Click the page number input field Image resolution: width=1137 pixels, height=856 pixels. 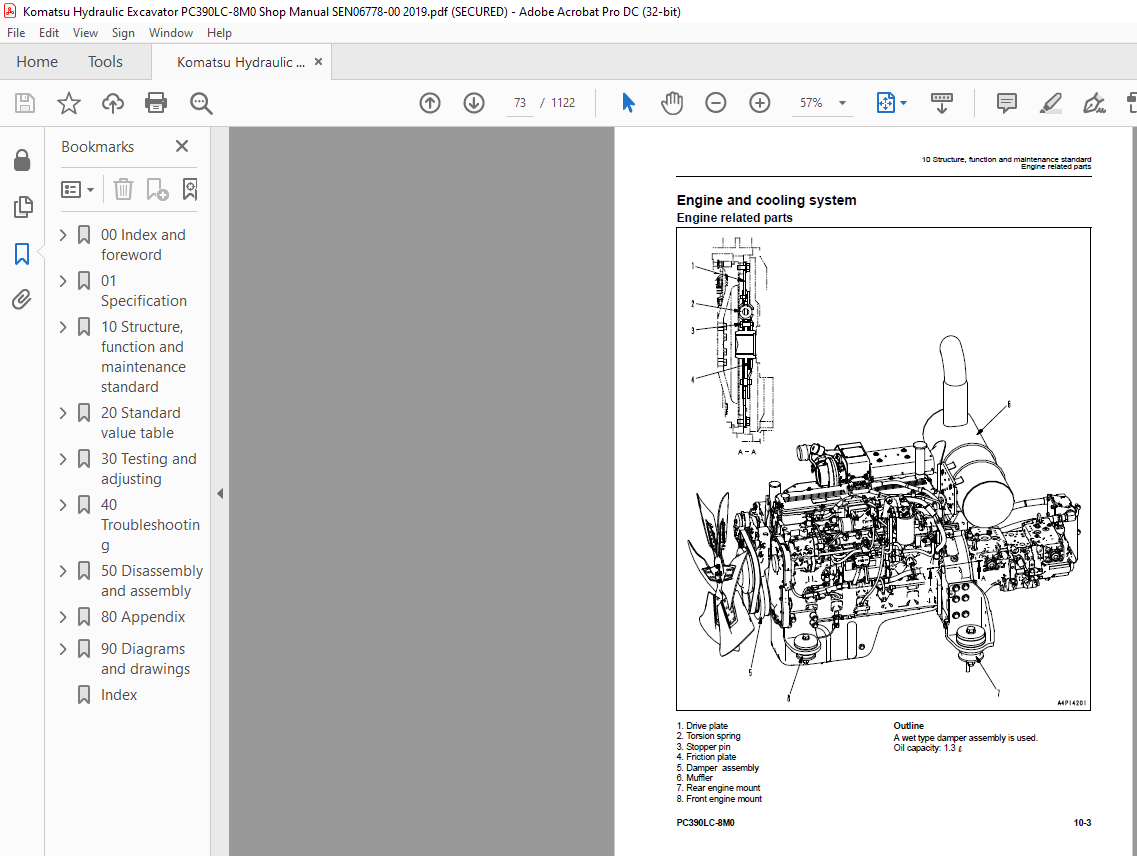point(520,103)
